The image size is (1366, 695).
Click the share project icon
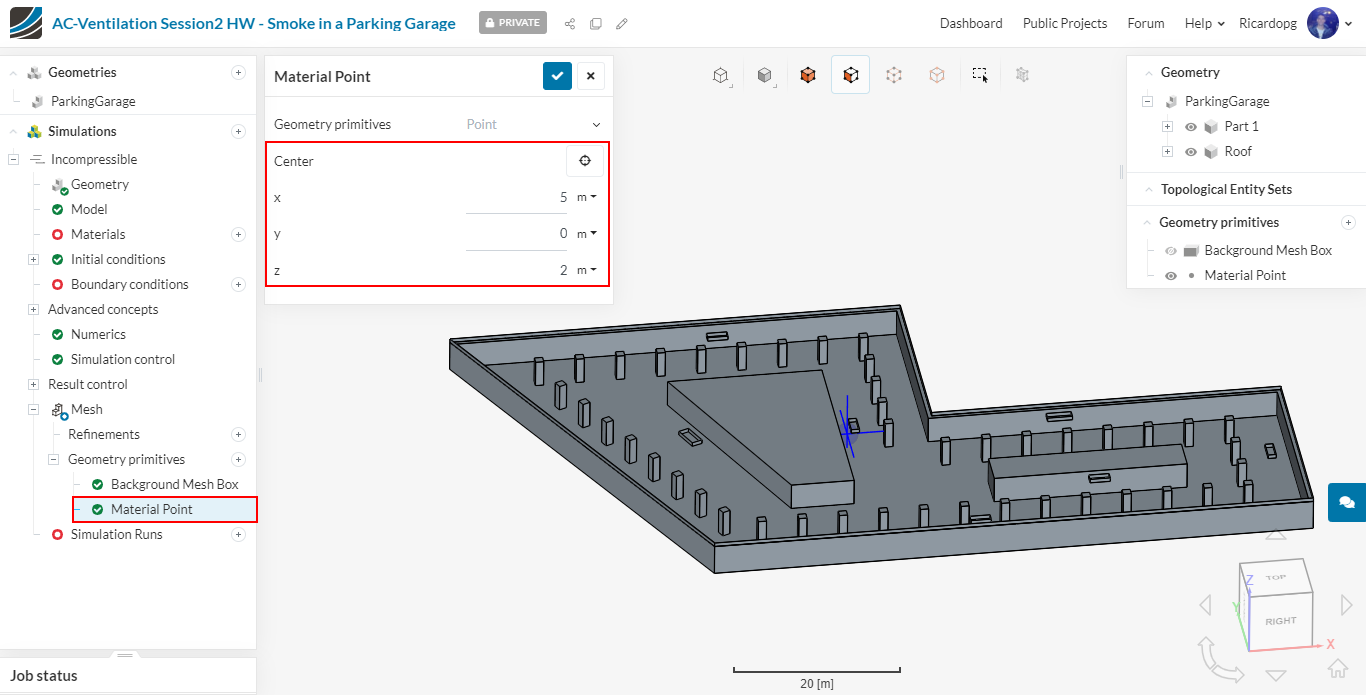pyautogui.click(x=570, y=23)
